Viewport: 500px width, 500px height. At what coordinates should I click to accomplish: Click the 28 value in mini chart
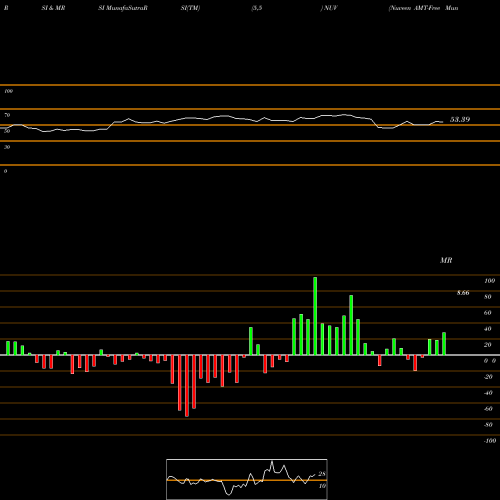coord(322,474)
